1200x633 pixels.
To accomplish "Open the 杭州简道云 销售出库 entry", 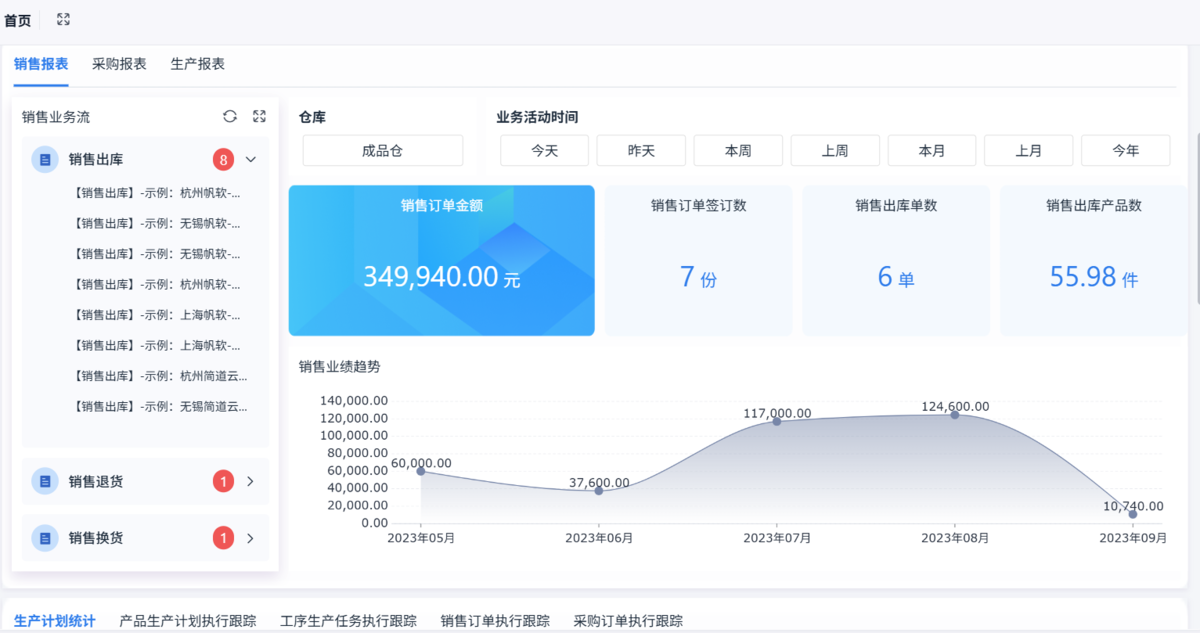I will [161, 376].
